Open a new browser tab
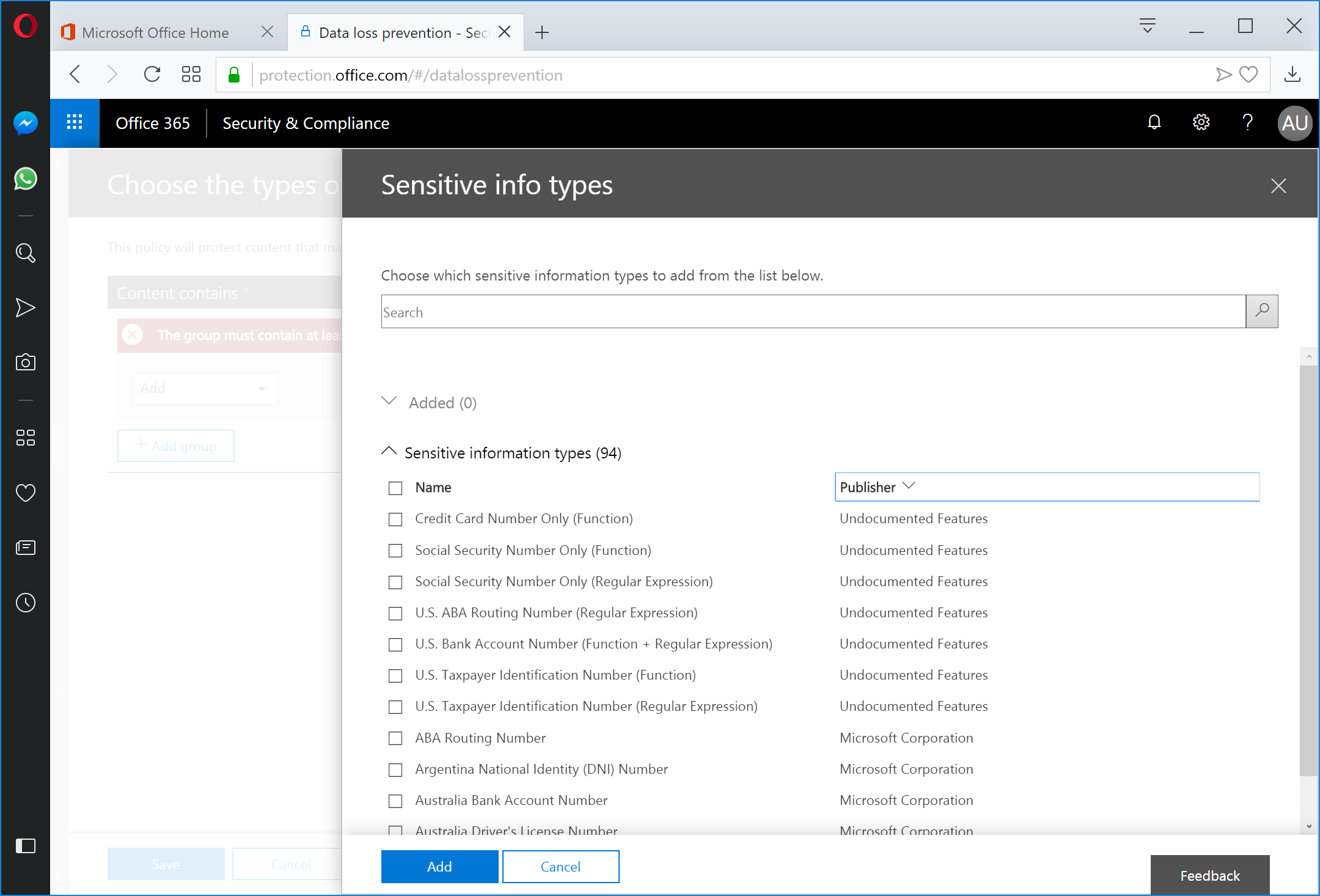Image resolution: width=1320 pixels, height=896 pixels. click(x=541, y=32)
